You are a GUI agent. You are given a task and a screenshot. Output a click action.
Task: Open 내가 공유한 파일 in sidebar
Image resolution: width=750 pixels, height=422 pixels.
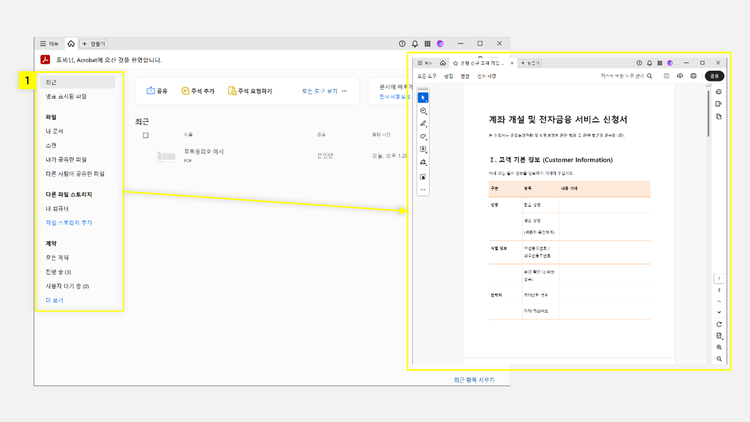pos(66,159)
